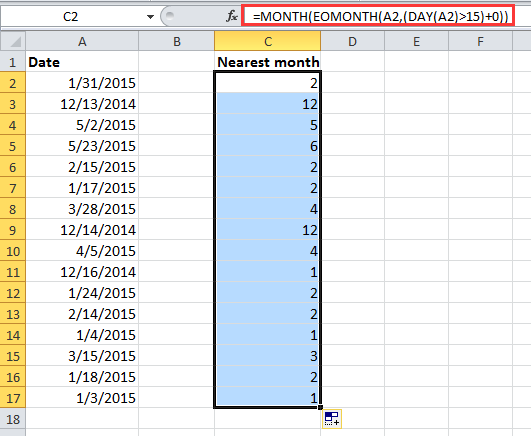Screen dimensions: 531x436
Task: Open the Auto Fill Options icon
Action: point(332,419)
